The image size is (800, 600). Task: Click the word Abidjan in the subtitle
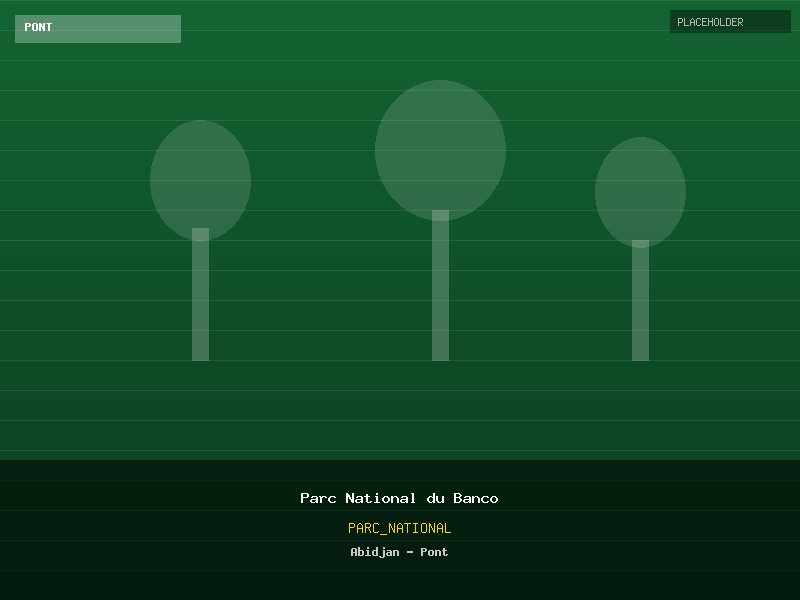[x=374, y=552]
